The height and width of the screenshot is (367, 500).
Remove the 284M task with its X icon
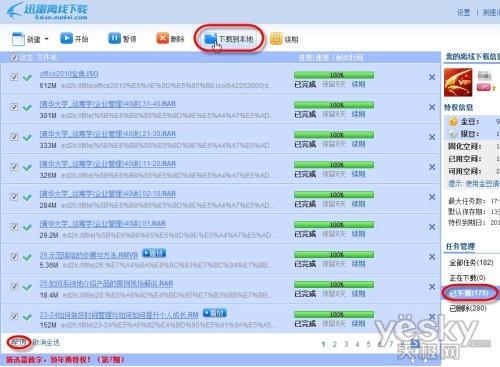pyautogui.click(x=432, y=197)
